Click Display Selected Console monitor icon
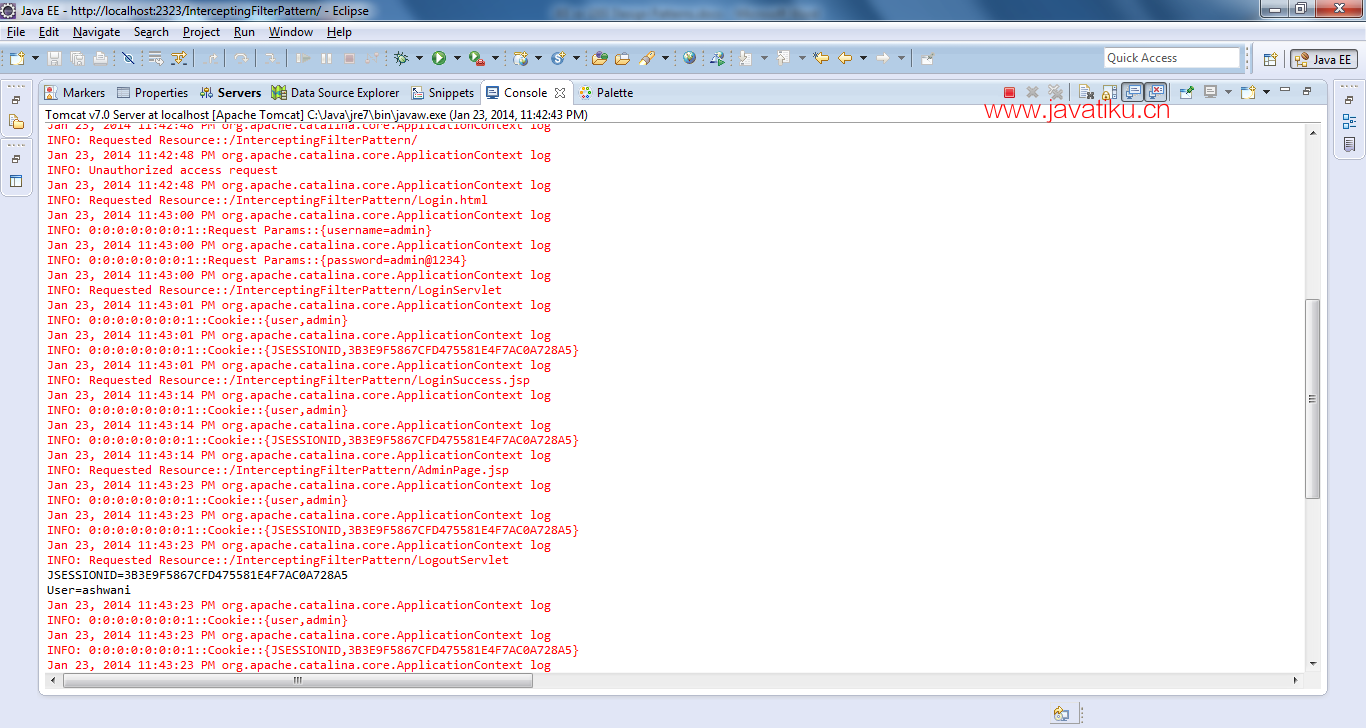Screen dimensions: 1366x728 (1210, 92)
